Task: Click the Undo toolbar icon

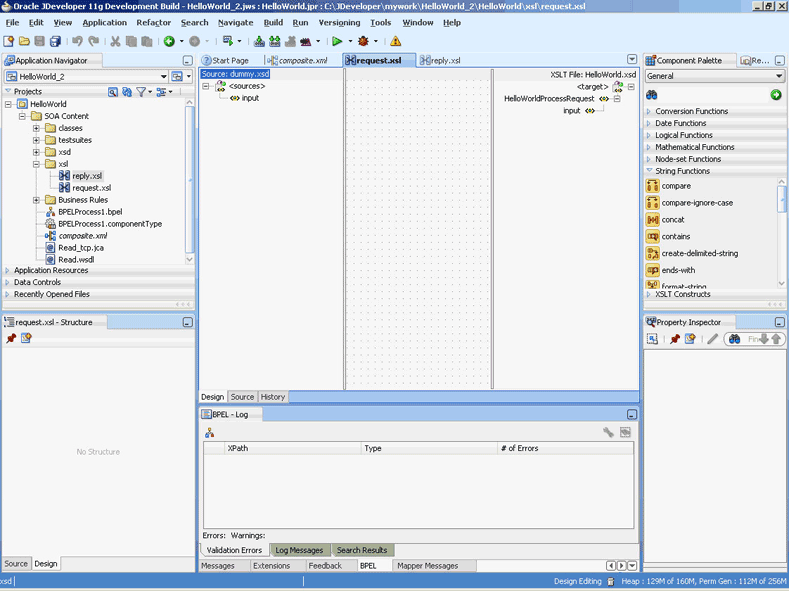Action: [x=77, y=41]
